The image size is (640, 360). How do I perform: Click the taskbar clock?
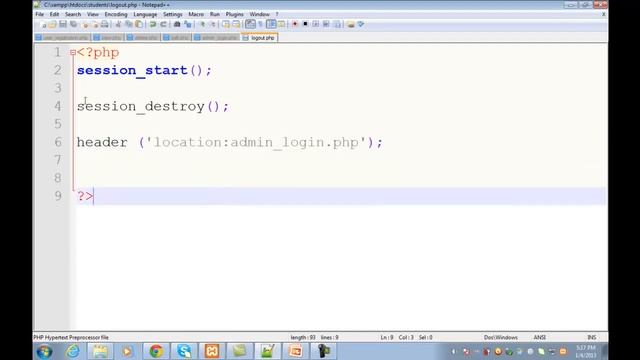(x=586, y=351)
